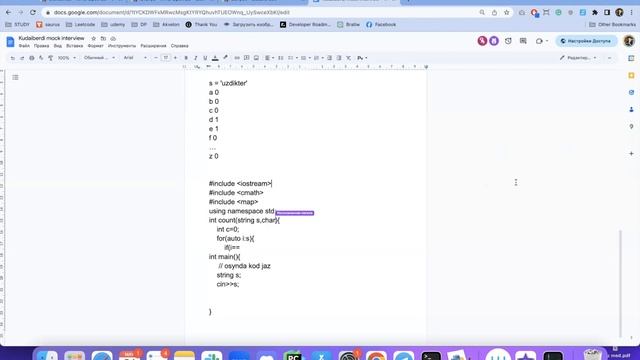This screenshot has width=640, height=360.
Task: Increase the font size with plus button
Action: click(x=176, y=58)
